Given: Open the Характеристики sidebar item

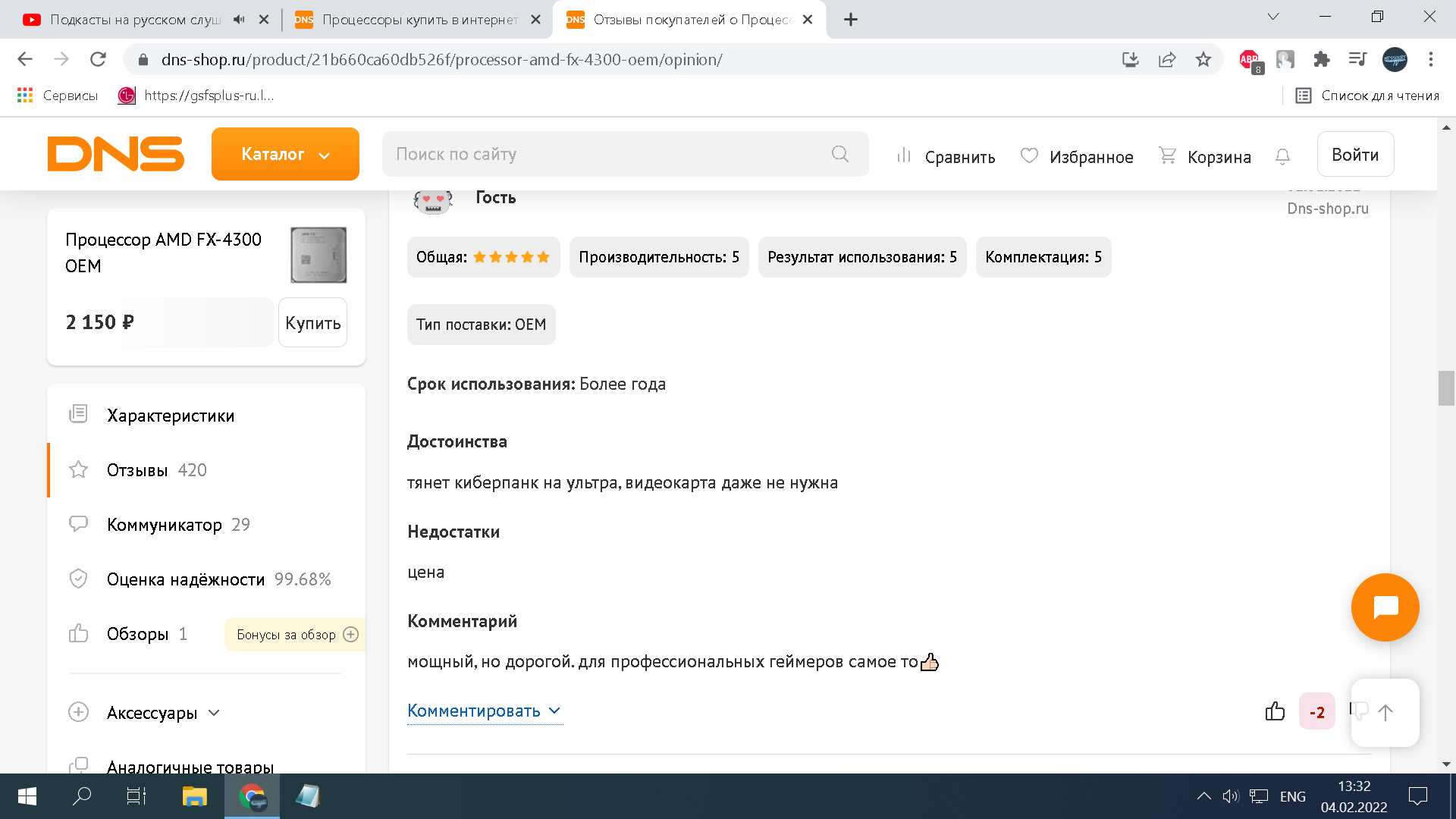Looking at the screenshot, I should [x=171, y=416].
